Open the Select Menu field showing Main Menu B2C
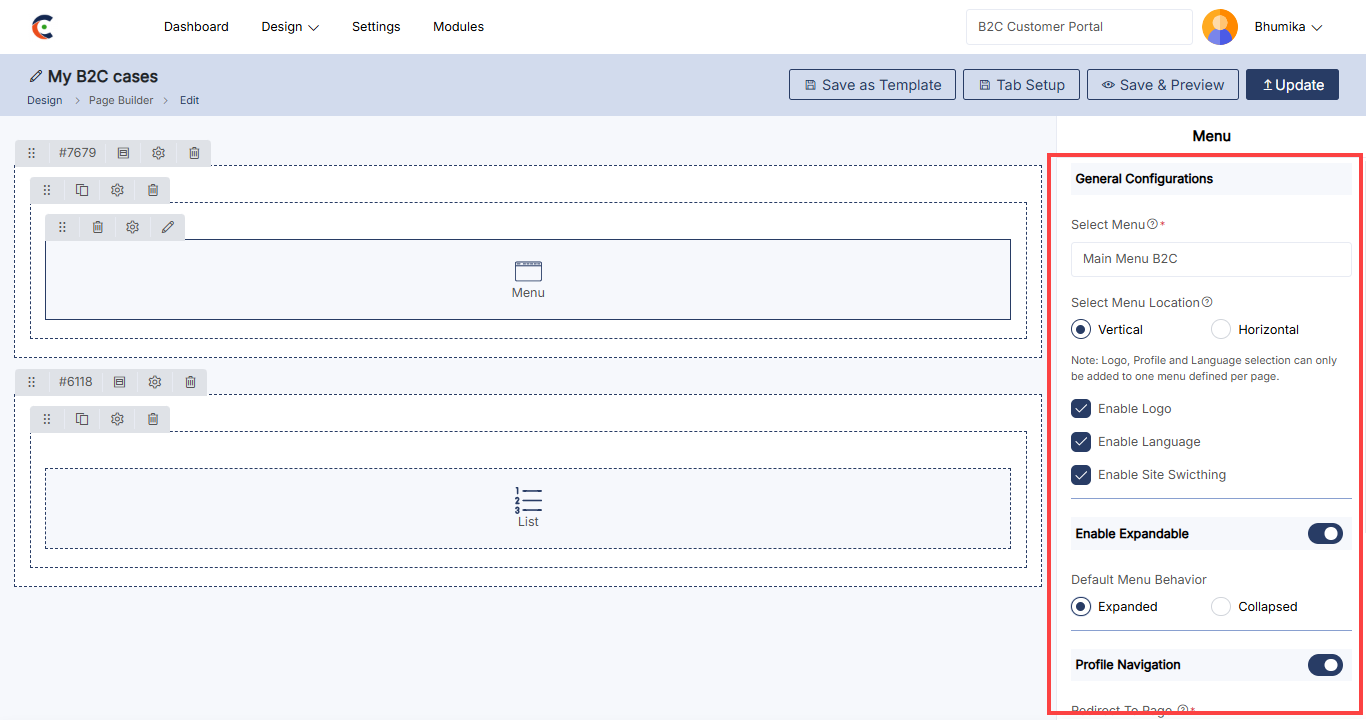The height and width of the screenshot is (720, 1366). click(1210, 259)
